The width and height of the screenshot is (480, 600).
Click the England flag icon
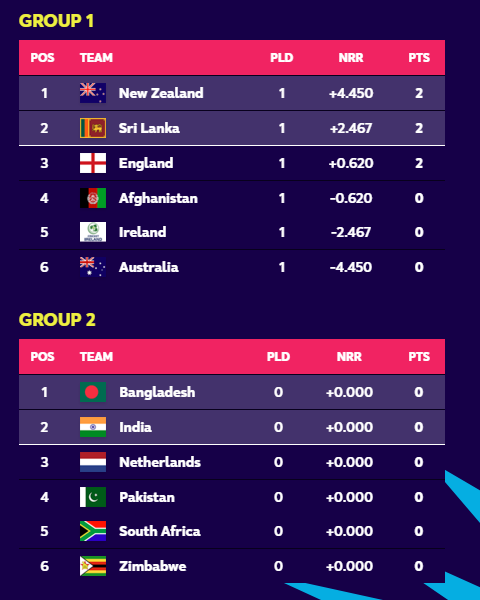93,163
